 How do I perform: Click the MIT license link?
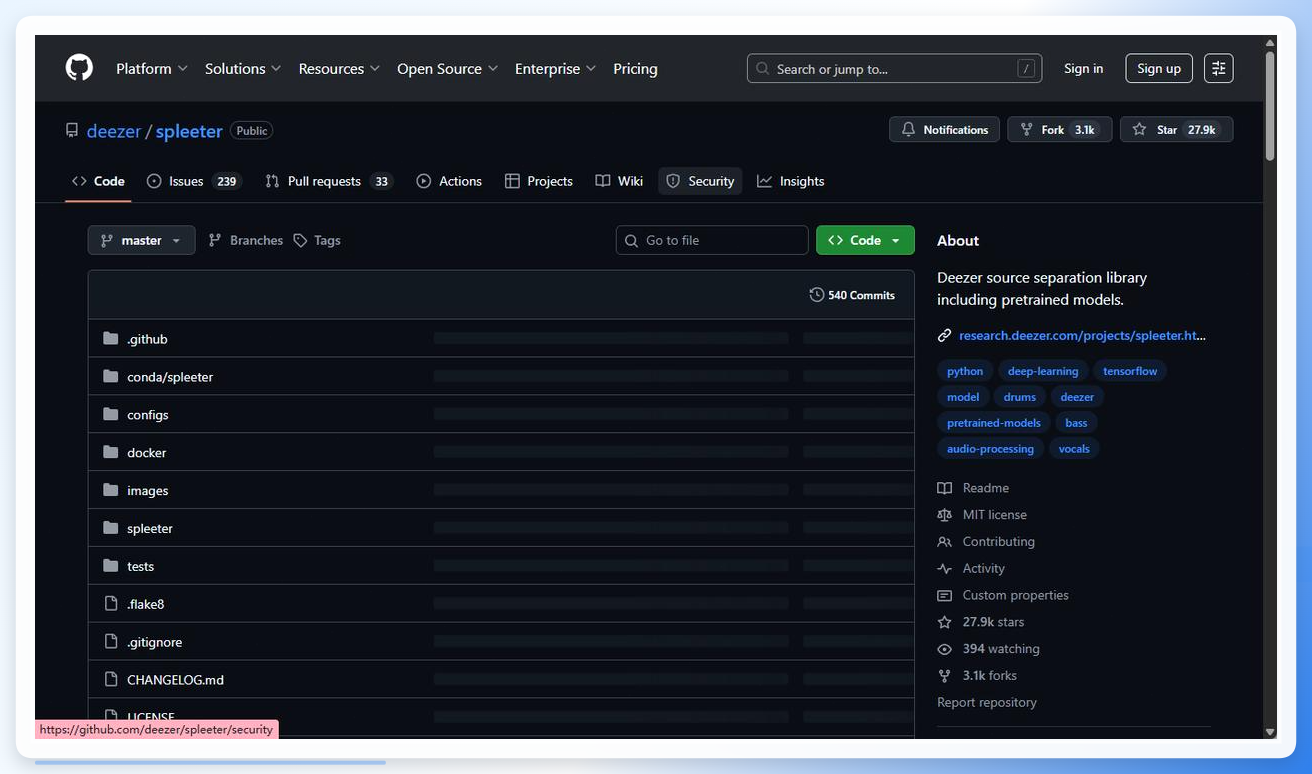994,515
